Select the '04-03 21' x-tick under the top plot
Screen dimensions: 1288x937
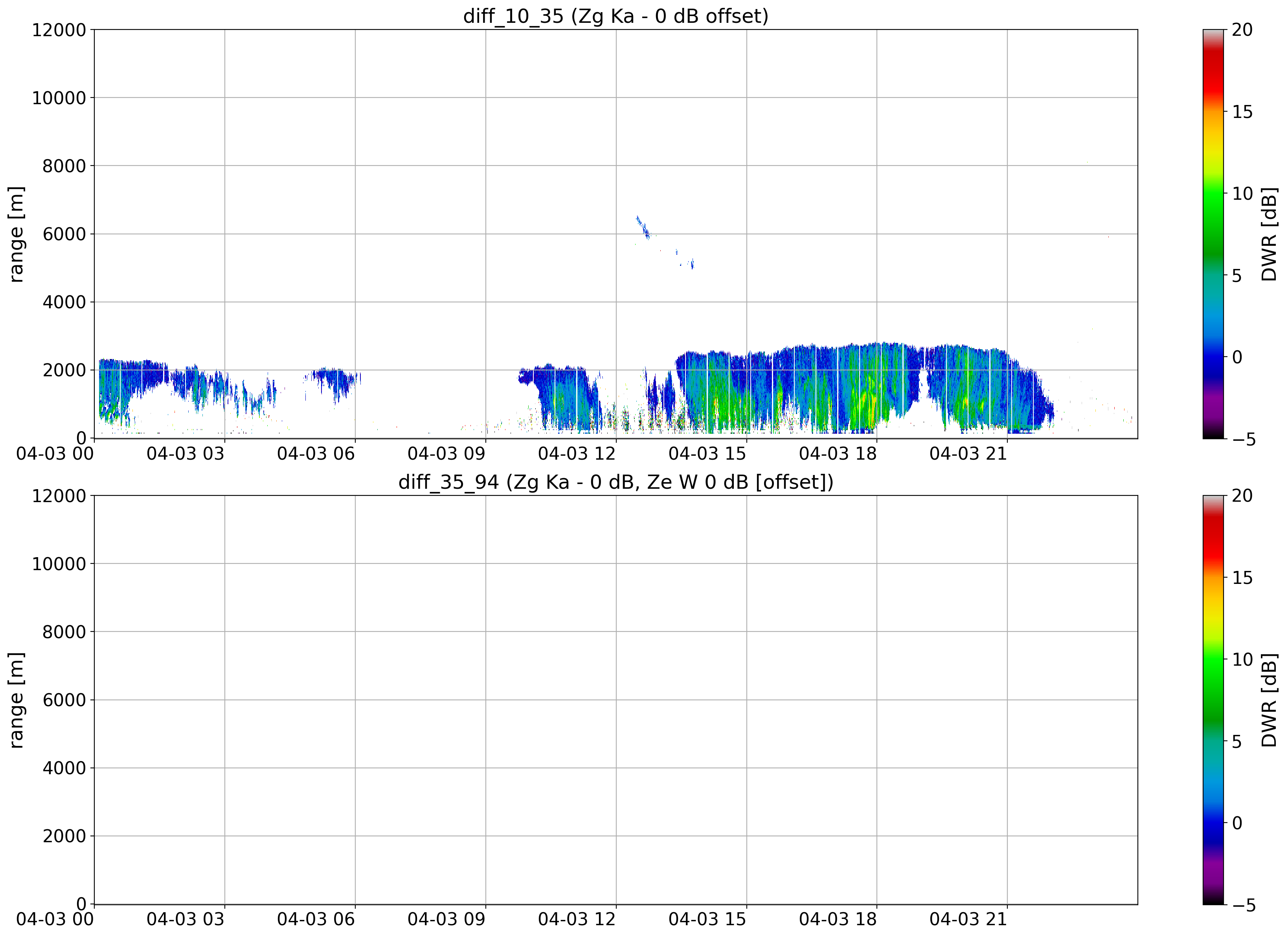click(969, 453)
